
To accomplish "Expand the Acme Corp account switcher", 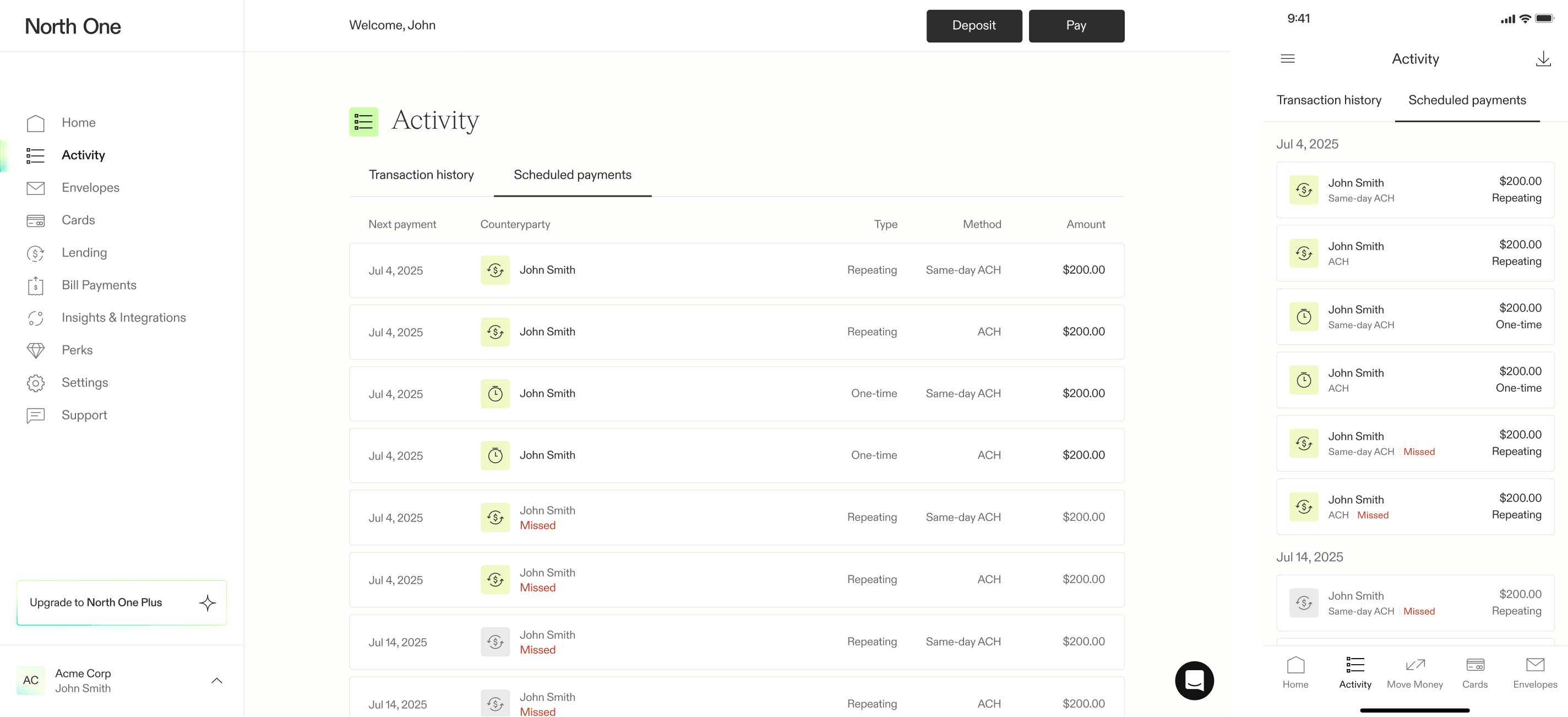I will (216, 681).
